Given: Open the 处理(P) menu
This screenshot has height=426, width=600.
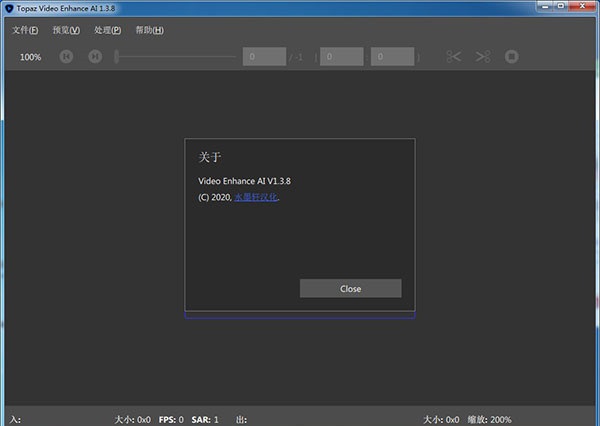Looking at the screenshot, I should click(x=107, y=30).
